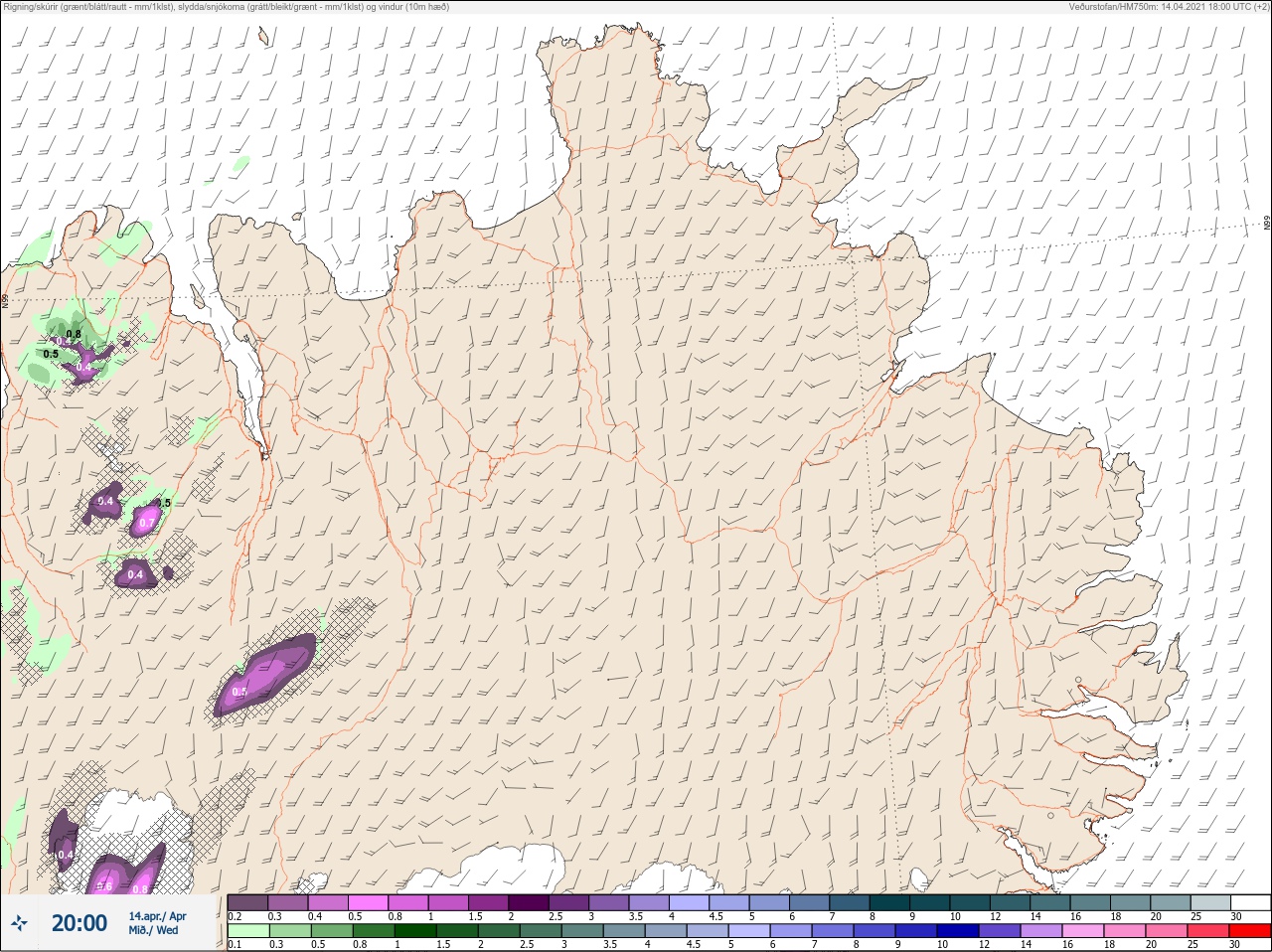This screenshot has width=1272, height=952.
Task: Click the '30' label on the upper legend
Action: (1235, 915)
